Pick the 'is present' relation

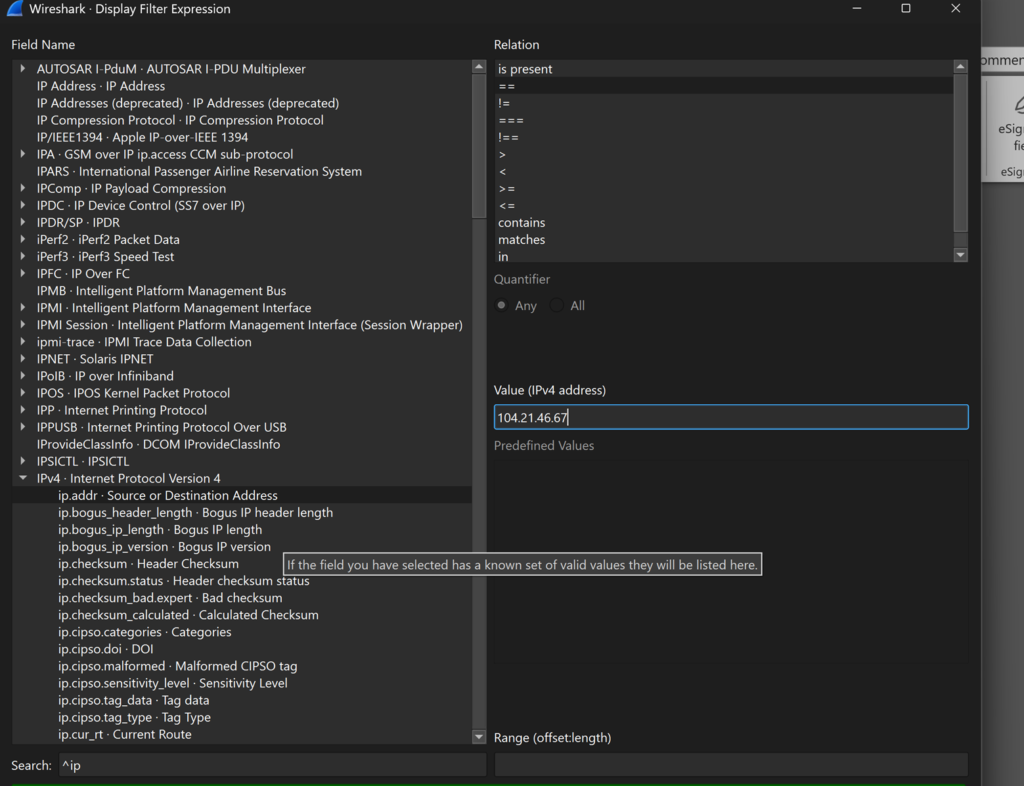tap(525, 70)
